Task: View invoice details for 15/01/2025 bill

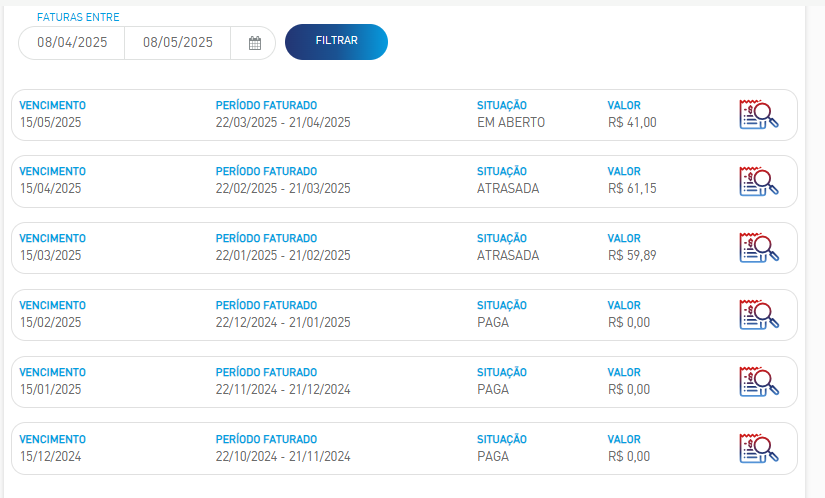Action: (759, 382)
